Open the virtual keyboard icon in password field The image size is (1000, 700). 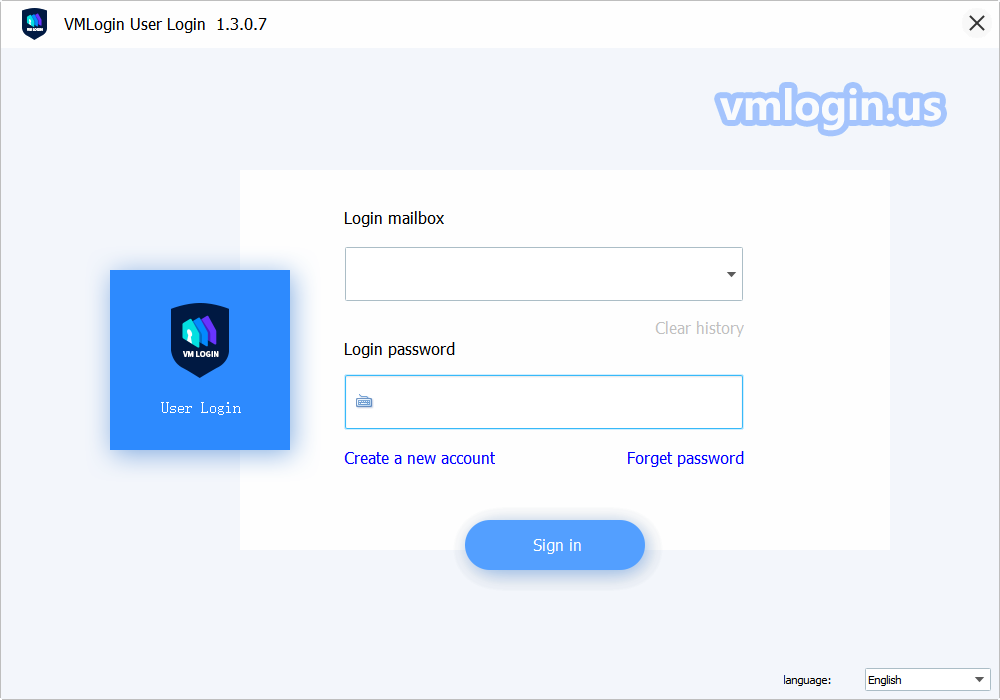click(364, 402)
